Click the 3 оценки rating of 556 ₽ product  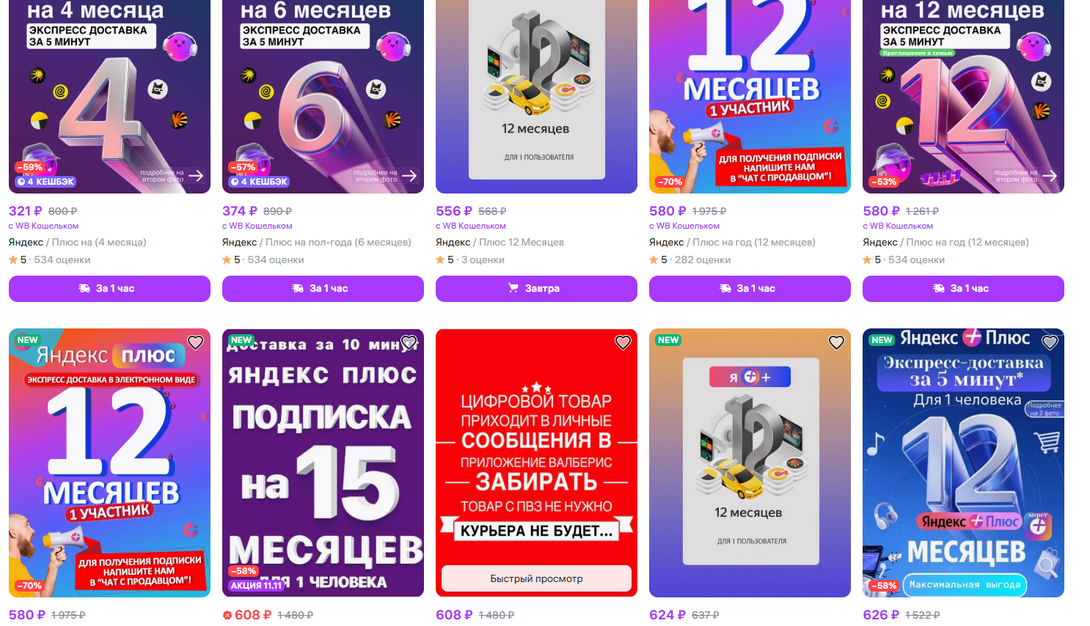(482, 260)
